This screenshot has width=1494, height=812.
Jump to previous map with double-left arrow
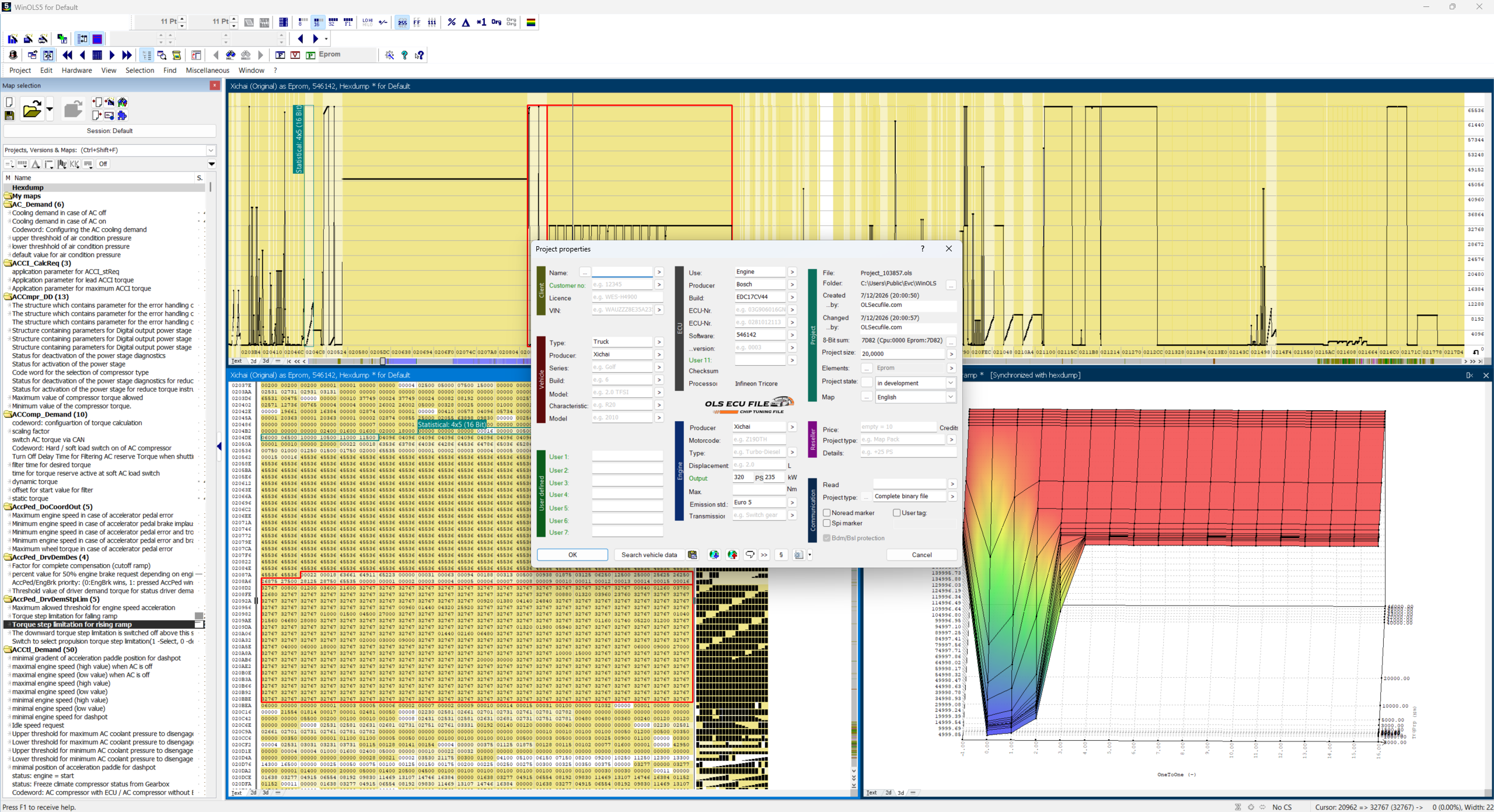click(x=68, y=55)
